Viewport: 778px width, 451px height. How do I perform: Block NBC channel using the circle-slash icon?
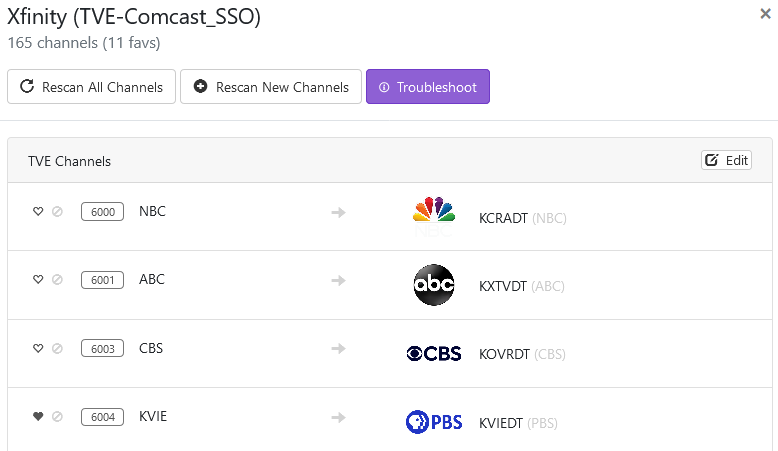tap(57, 212)
